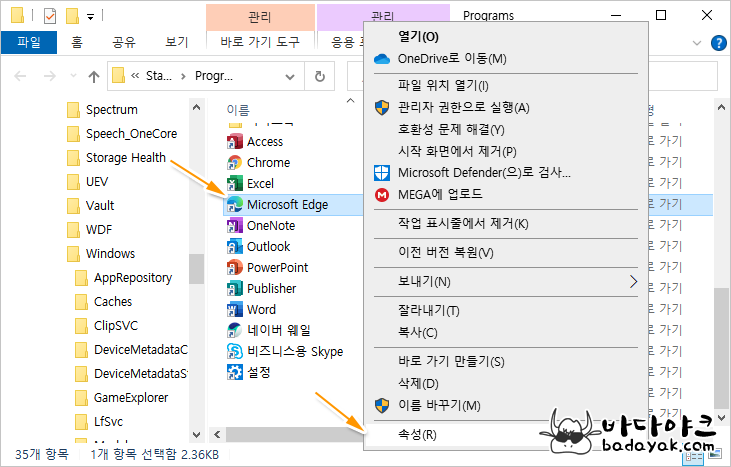Click the 비즈니스용 Skype shortcut icon
The height and width of the screenshot is (467, 731).
(234, 351)
